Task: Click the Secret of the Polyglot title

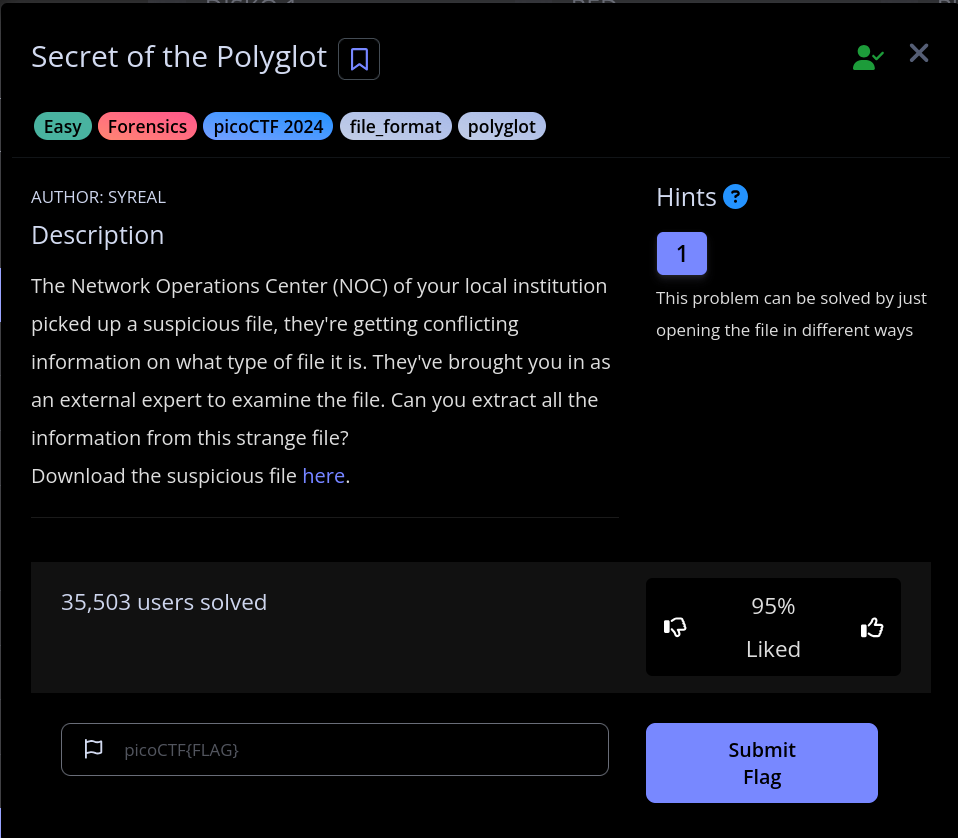Action: point(179,57)
